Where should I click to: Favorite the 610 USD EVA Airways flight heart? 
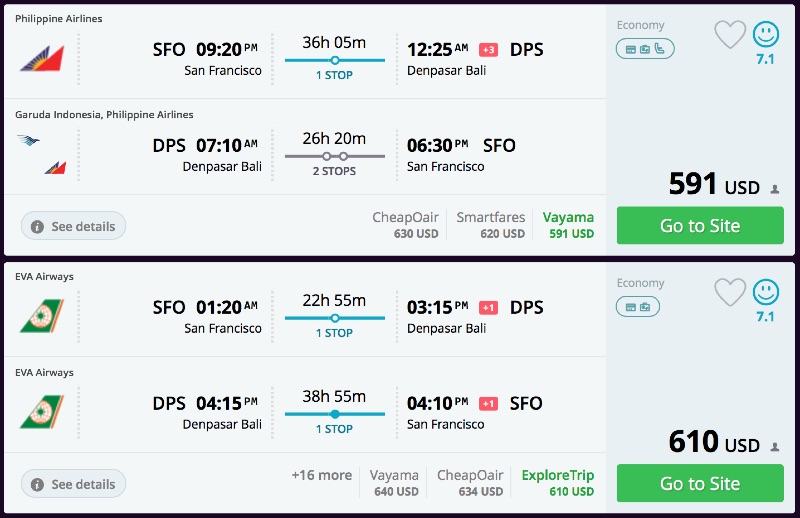tap(730, 292)
